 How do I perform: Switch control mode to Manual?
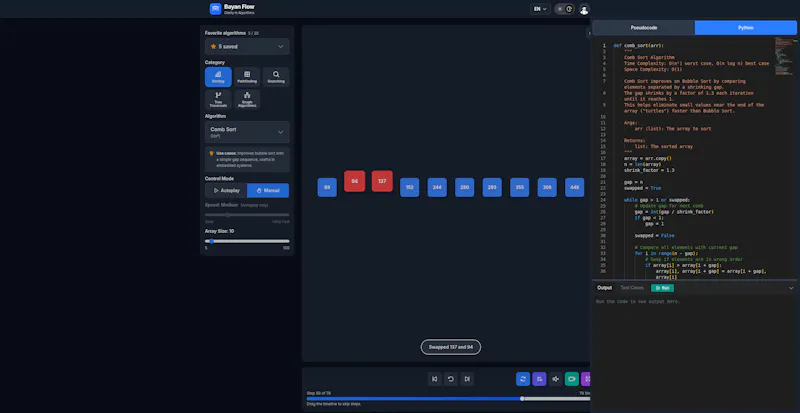[x=268, y=190]
